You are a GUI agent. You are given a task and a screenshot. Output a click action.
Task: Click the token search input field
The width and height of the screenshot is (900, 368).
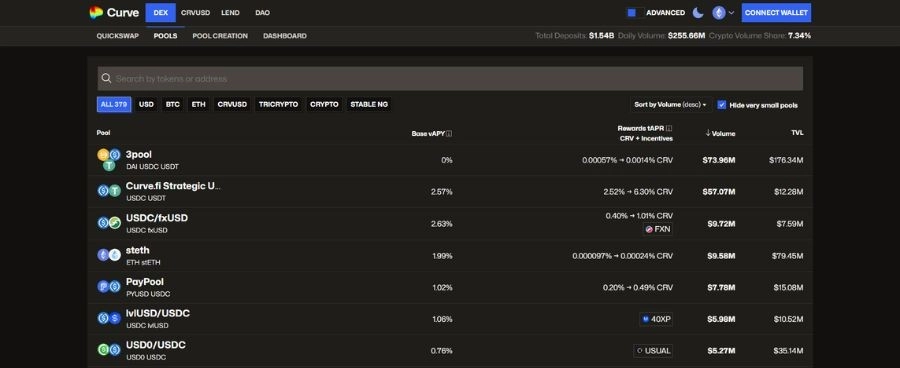450,79
